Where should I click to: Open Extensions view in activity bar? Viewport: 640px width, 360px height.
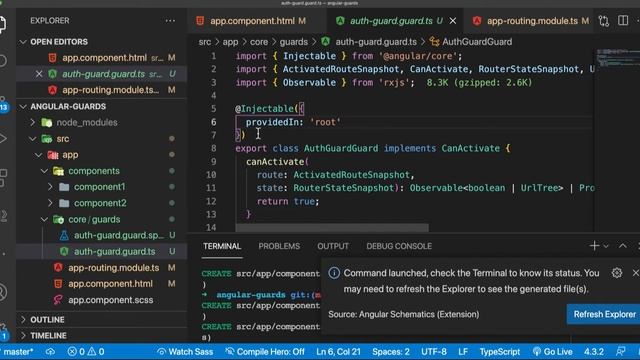click(x=3, y=178)
